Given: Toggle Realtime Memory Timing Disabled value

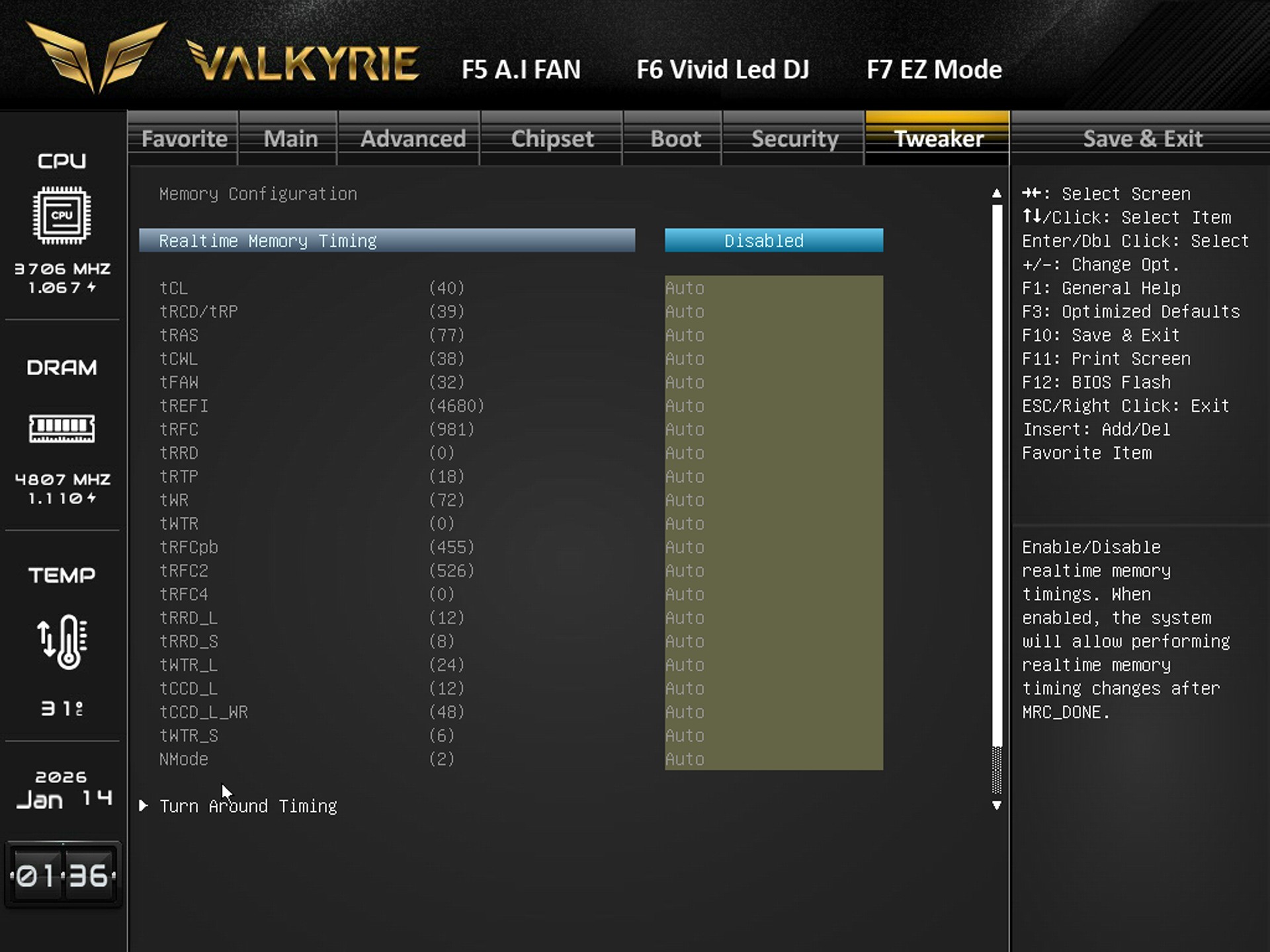Looking at the screenshot, I should click(x=773, y=241).
